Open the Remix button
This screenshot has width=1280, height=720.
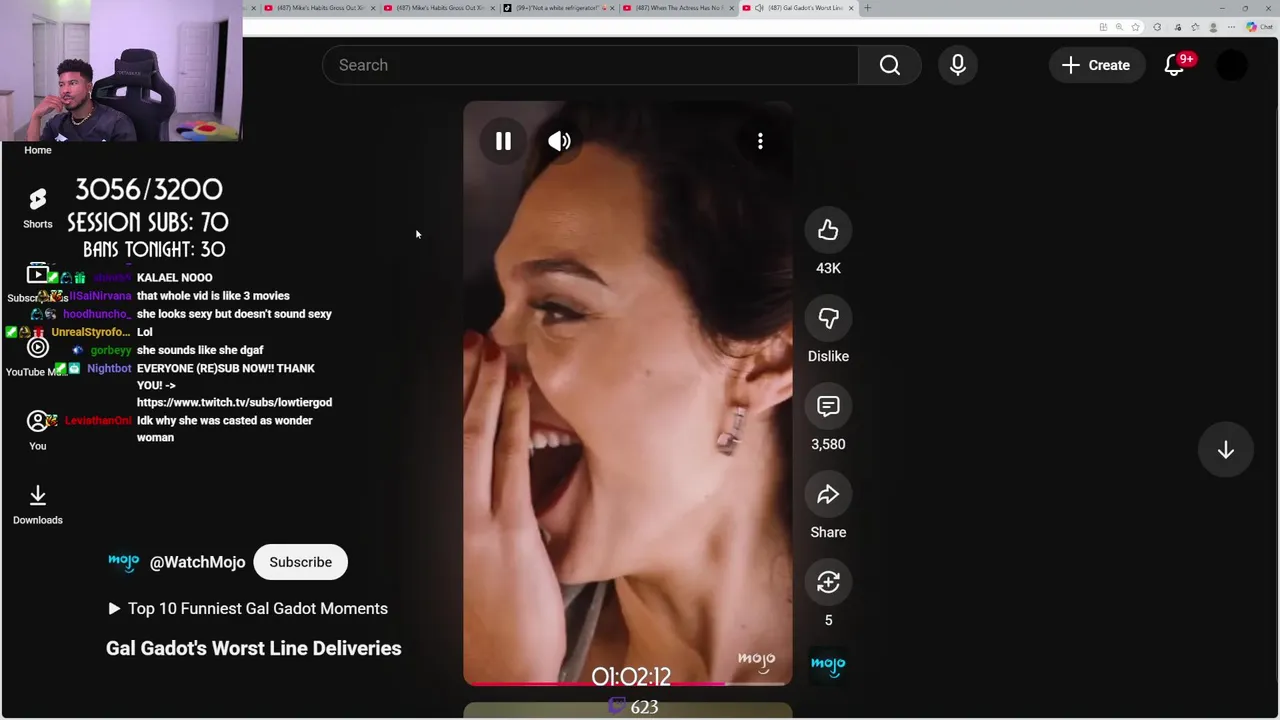(x=828, y=582)
